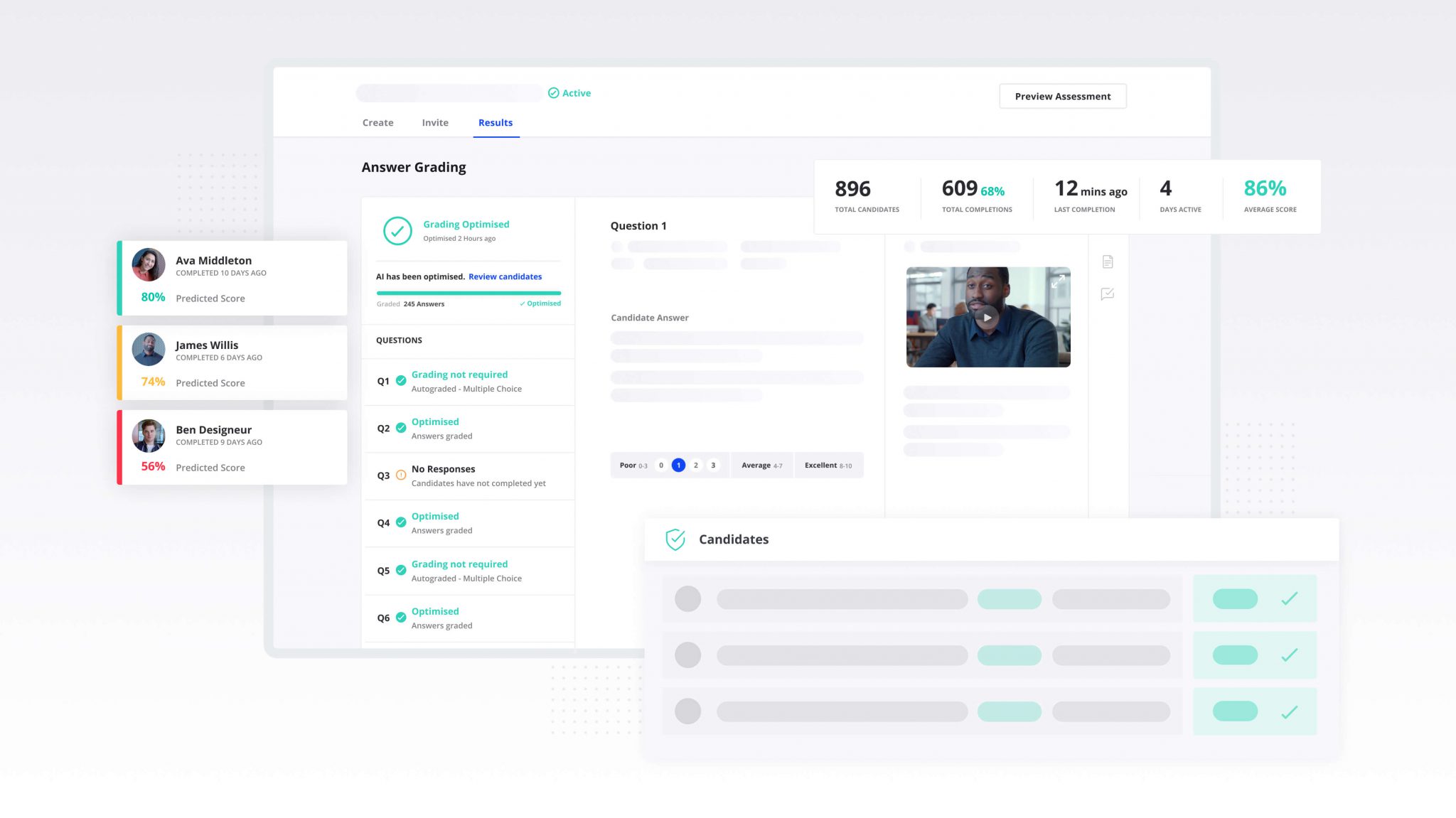1456x818 pixels.
Task: Open Ava Middleton's candidate card
Action: coord(232,278)
